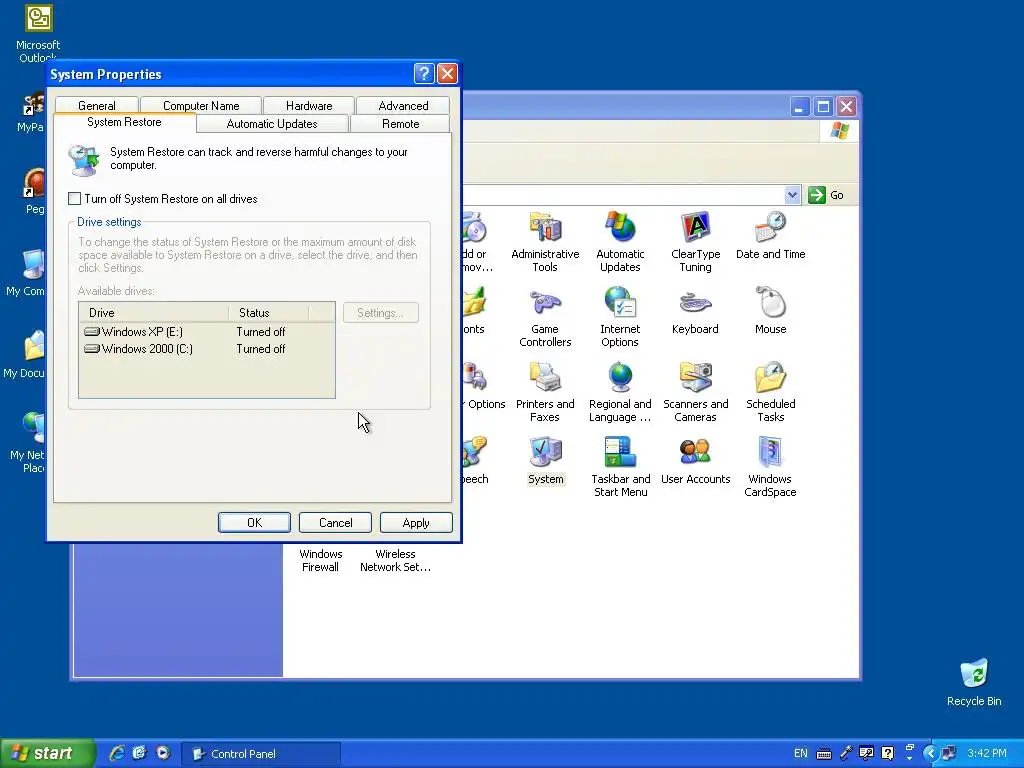
Task: Switch to the Computer Name tab
Action: click(x=201, y=105)
